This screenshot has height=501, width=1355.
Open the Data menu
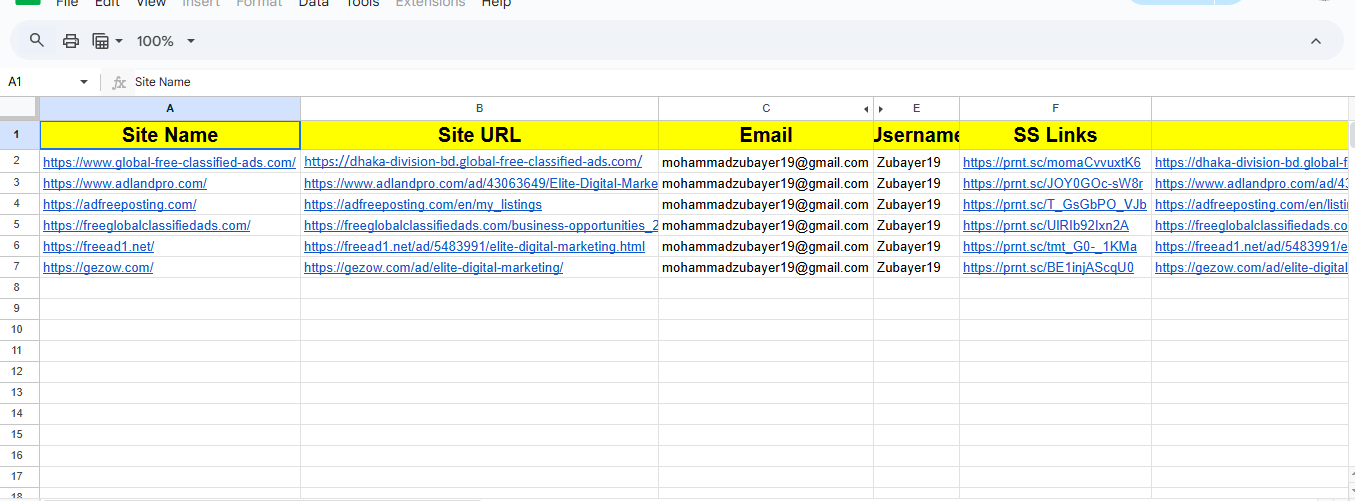click(313, 4)
